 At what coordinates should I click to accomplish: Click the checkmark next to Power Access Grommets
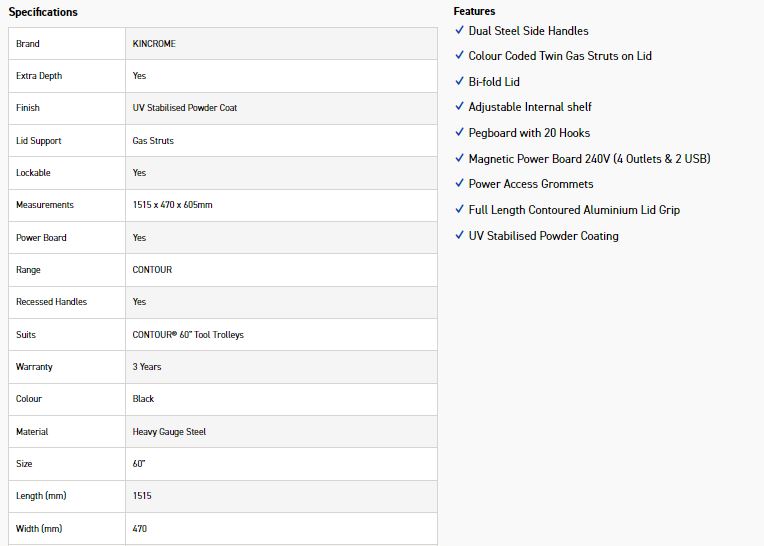click(459, 183)
